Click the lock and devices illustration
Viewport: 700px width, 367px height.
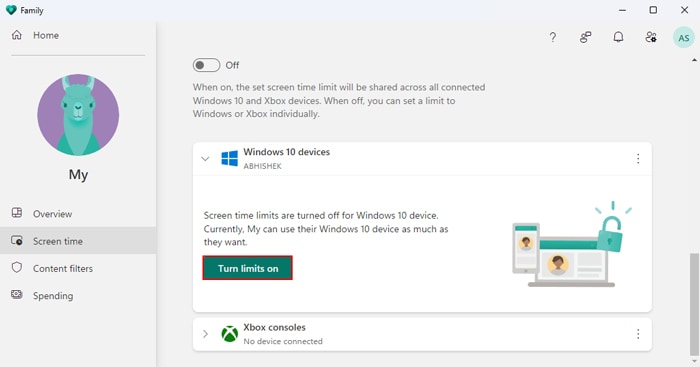572,244
